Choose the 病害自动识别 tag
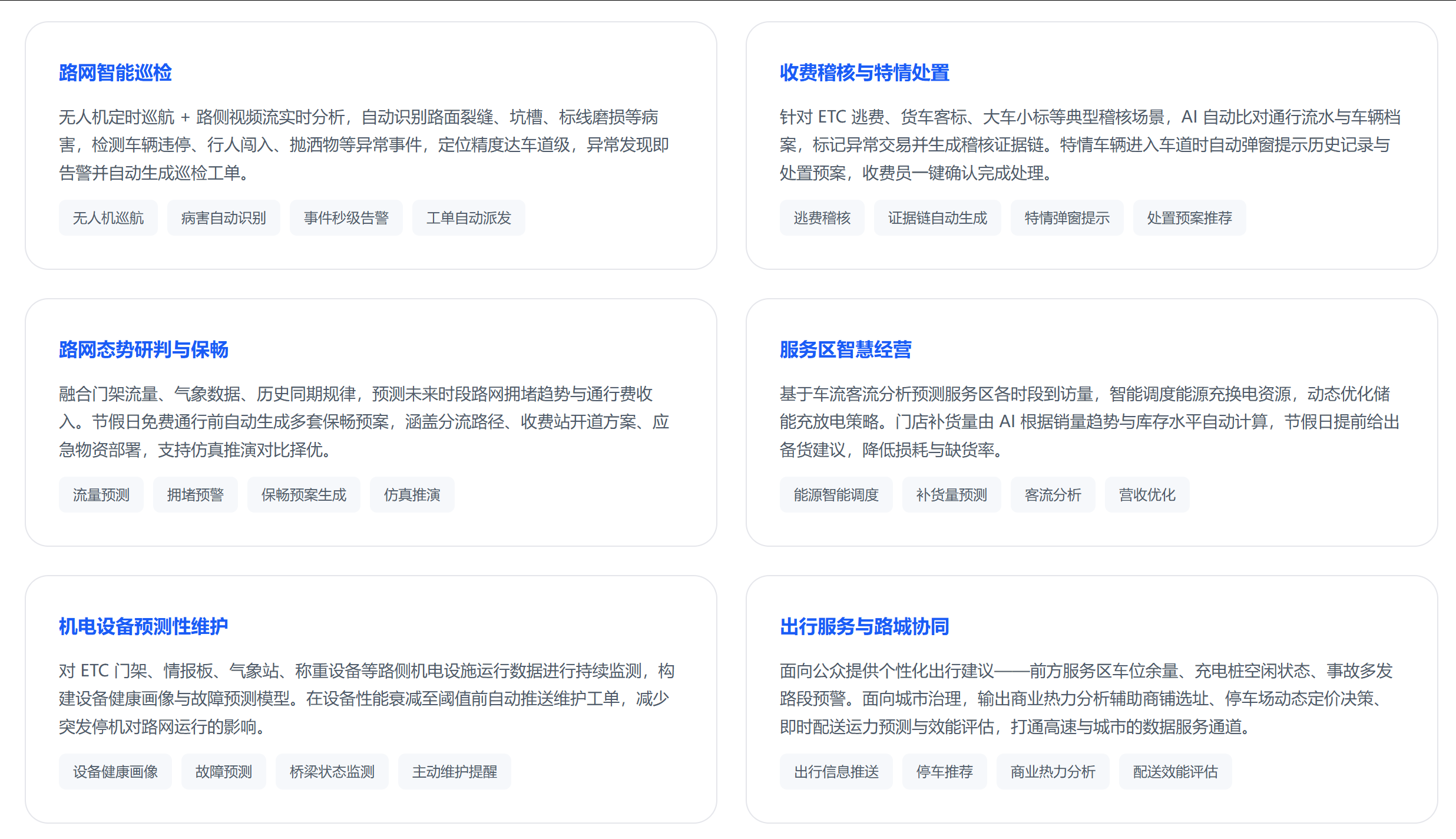The height and width of the screenshot is (839, 1456). (x=224, y=218)
